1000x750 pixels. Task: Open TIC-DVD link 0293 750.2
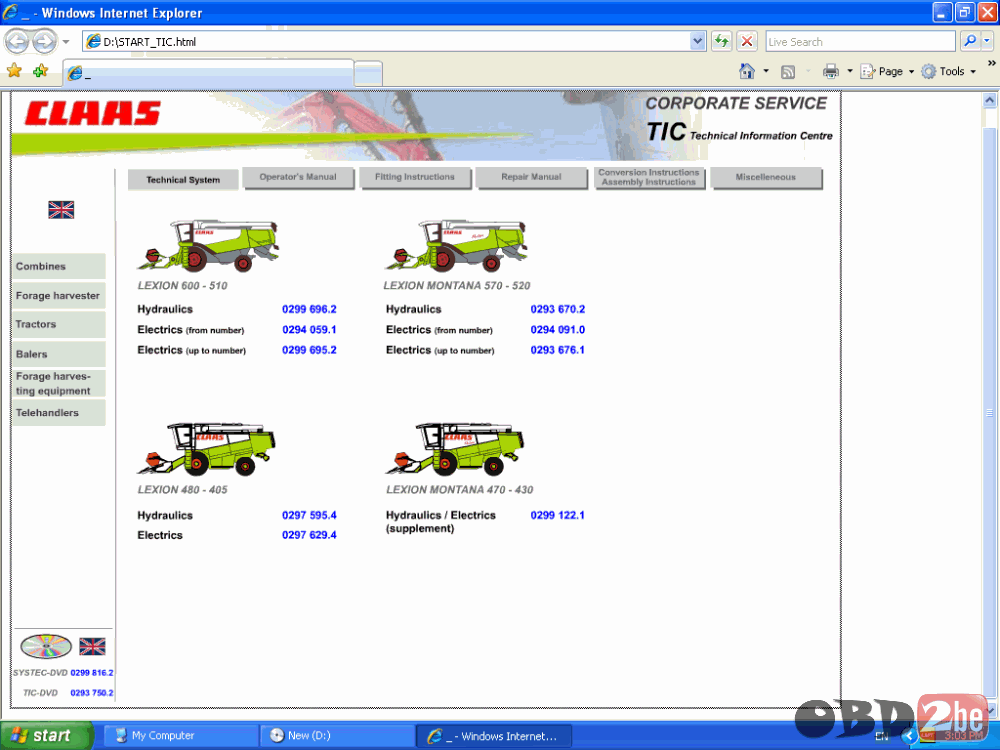coord(92,693)
